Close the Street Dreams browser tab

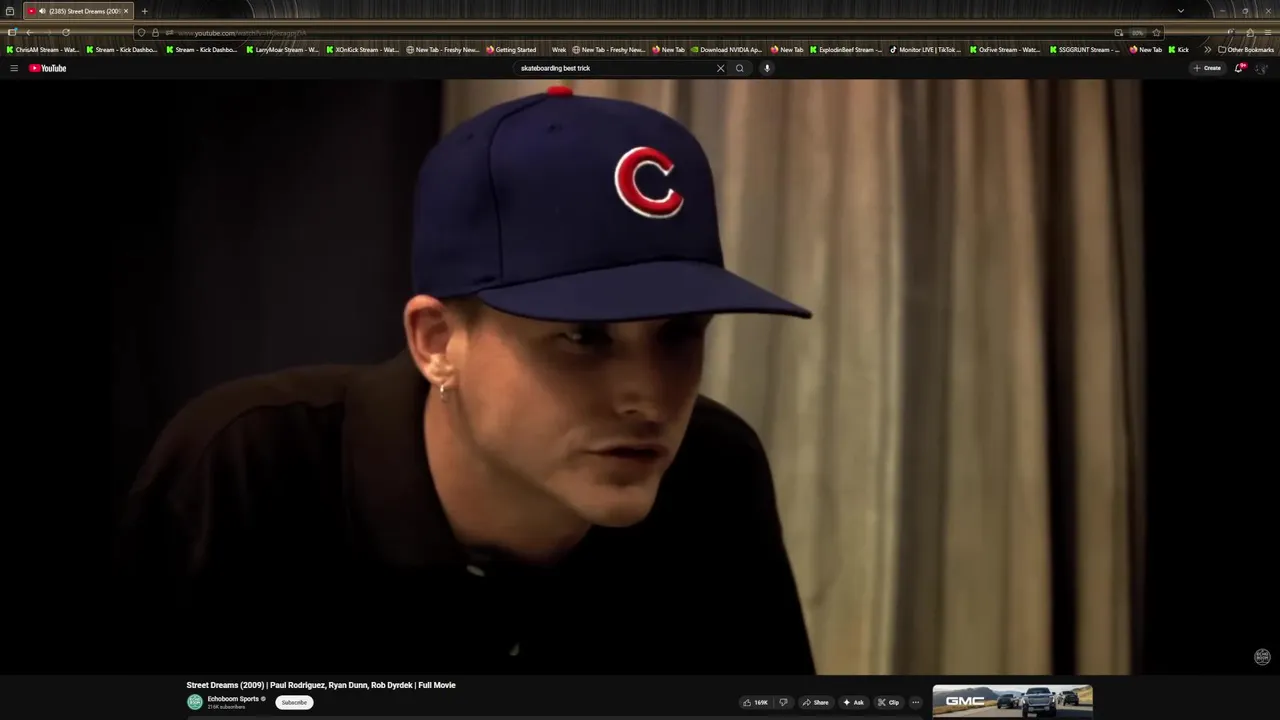coord(126,11)
